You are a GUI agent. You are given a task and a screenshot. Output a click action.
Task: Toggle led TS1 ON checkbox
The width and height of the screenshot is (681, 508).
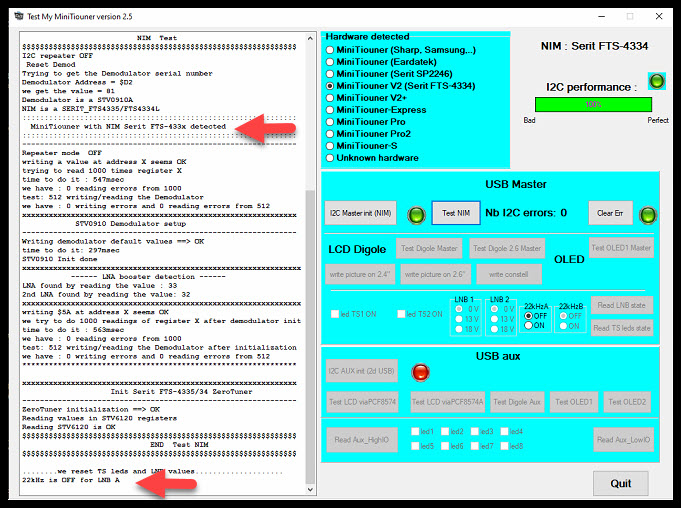pos(335,314)
